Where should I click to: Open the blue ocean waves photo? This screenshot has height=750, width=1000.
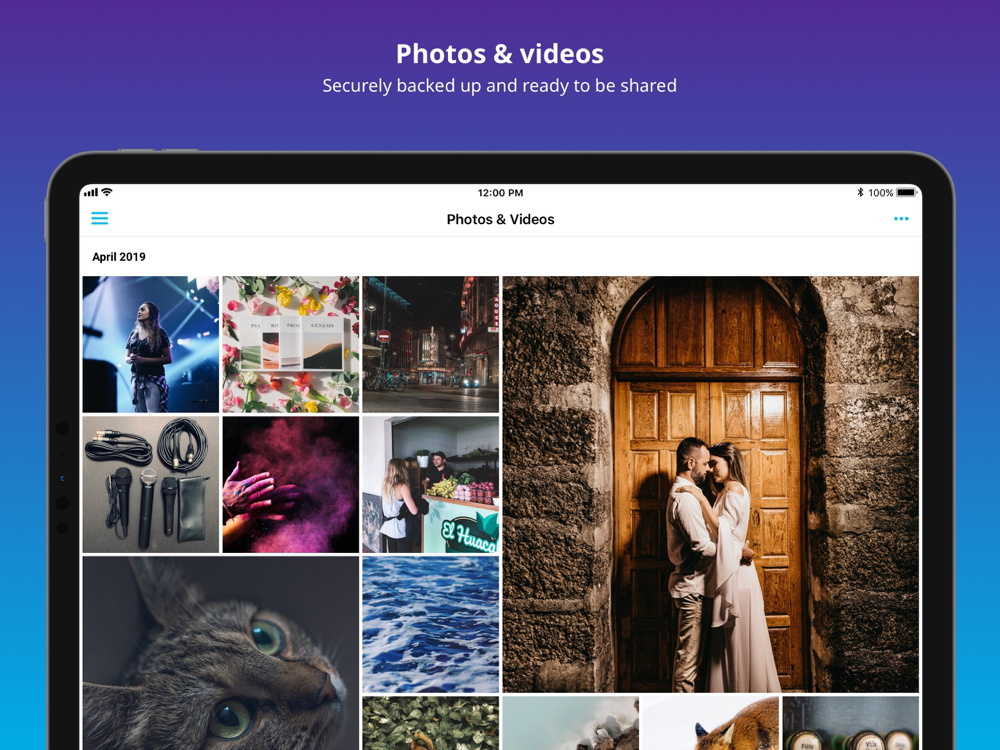click(430, 624)
